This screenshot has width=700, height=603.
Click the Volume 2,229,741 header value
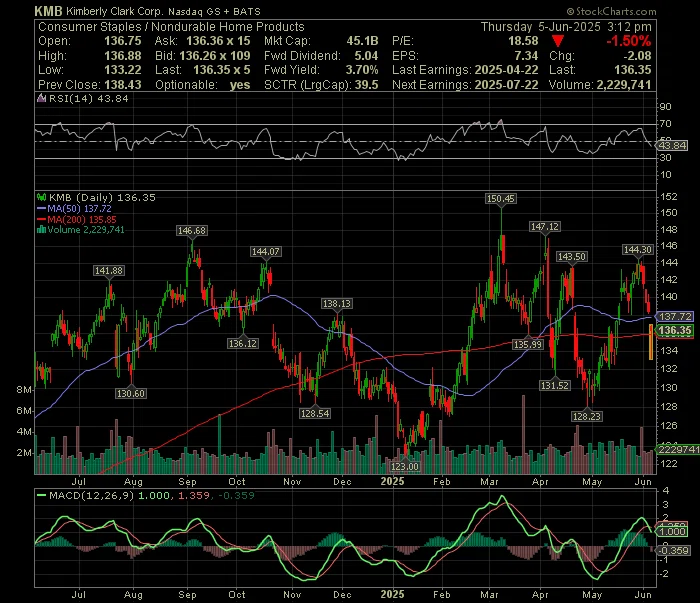click(x=625, y=85)
